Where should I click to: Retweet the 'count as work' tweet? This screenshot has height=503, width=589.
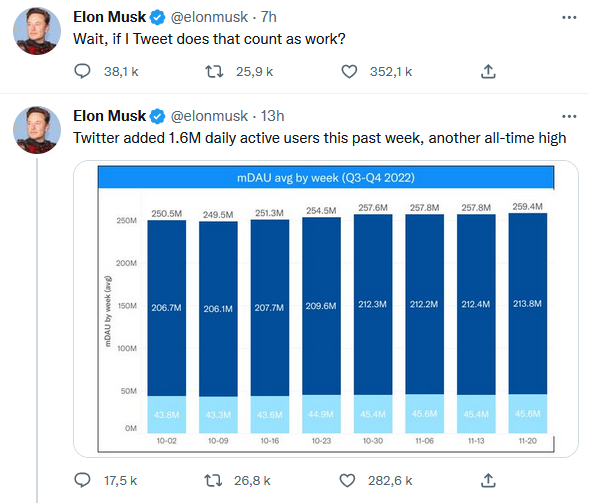point(214,71)
